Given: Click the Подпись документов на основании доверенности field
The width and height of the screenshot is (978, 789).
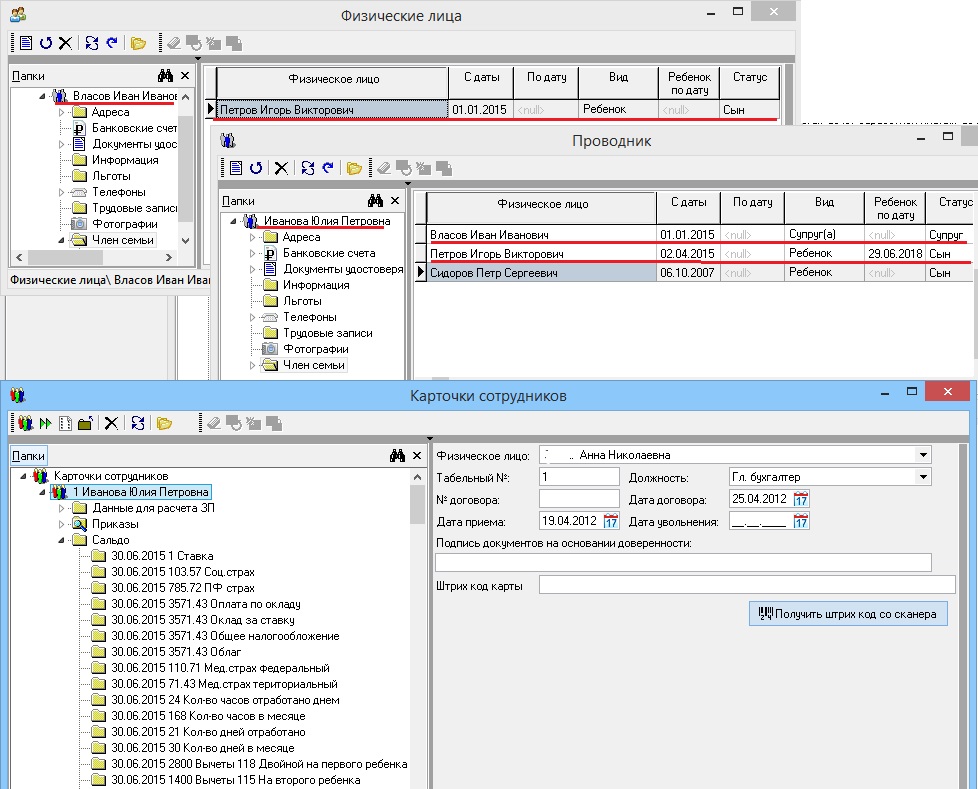Looking at the screenshot, I should point(683,562).
